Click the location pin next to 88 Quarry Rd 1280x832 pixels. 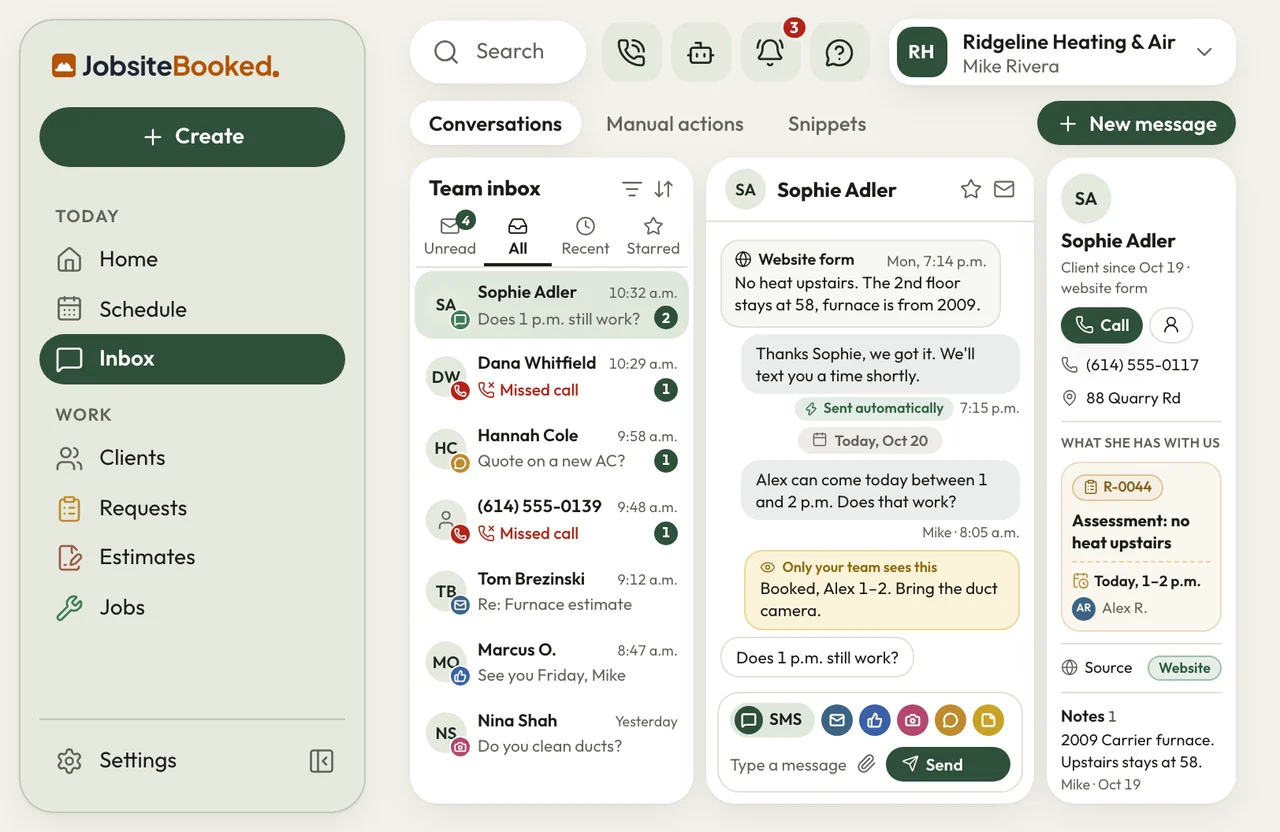coord(1070,398)
